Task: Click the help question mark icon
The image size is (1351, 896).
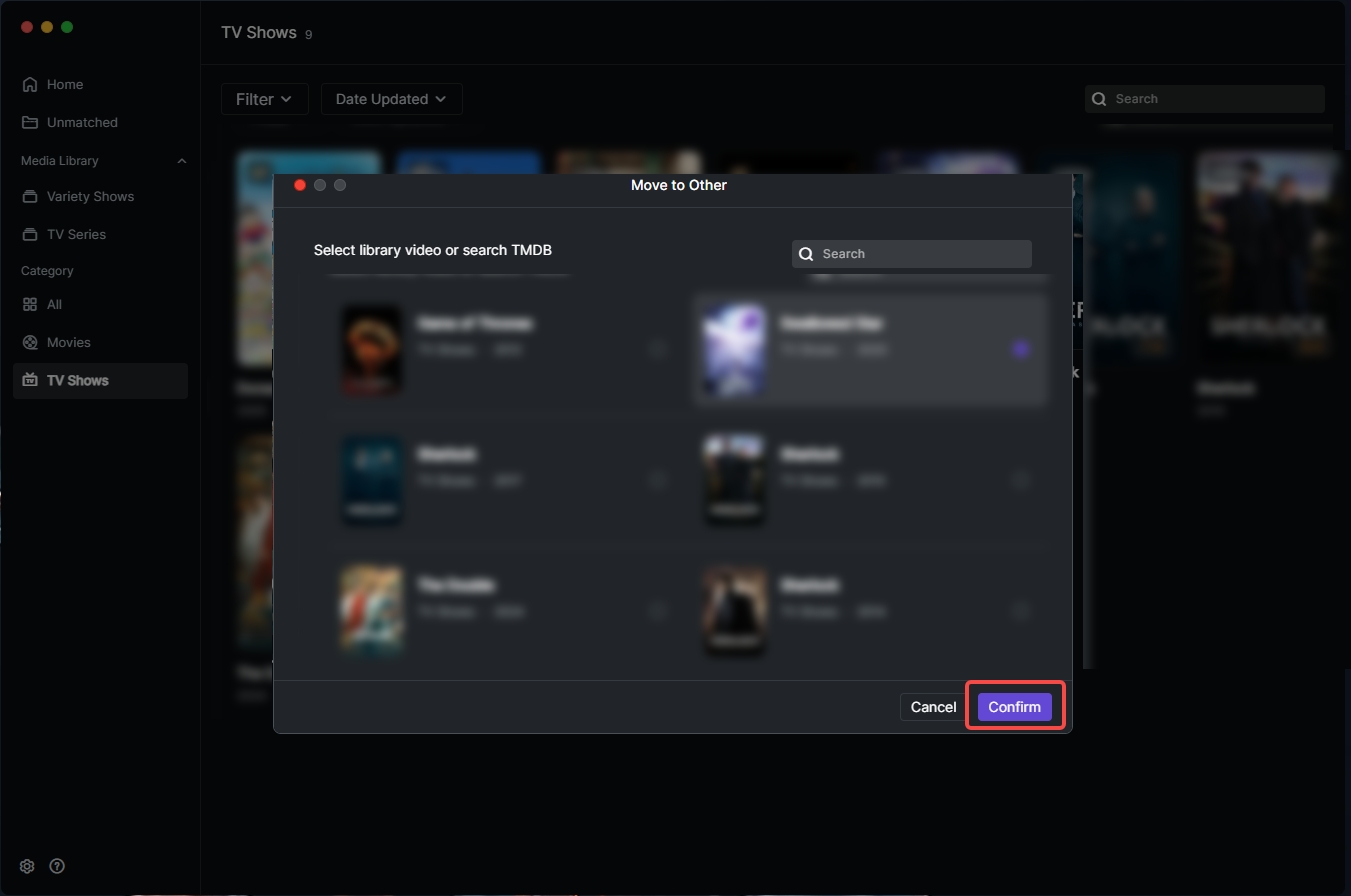Action: 57,866
